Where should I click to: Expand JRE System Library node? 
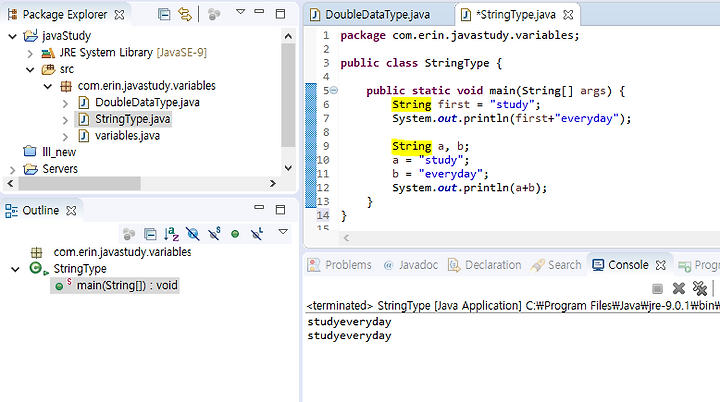(30, 53)
